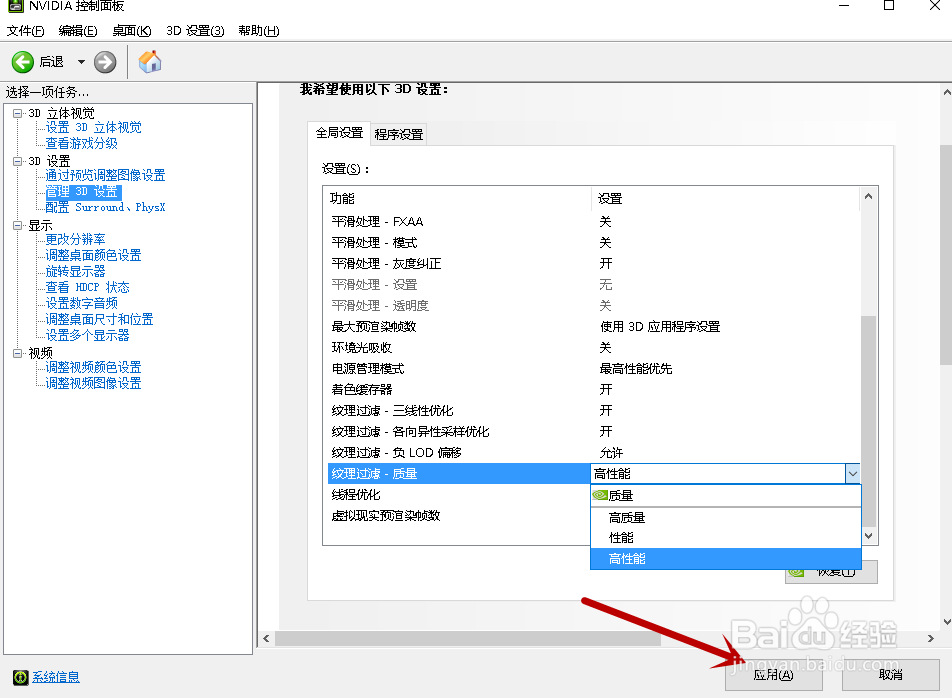952x698 pixels.
Task: Select the 线程优化 row
Action: pos(459,495)
